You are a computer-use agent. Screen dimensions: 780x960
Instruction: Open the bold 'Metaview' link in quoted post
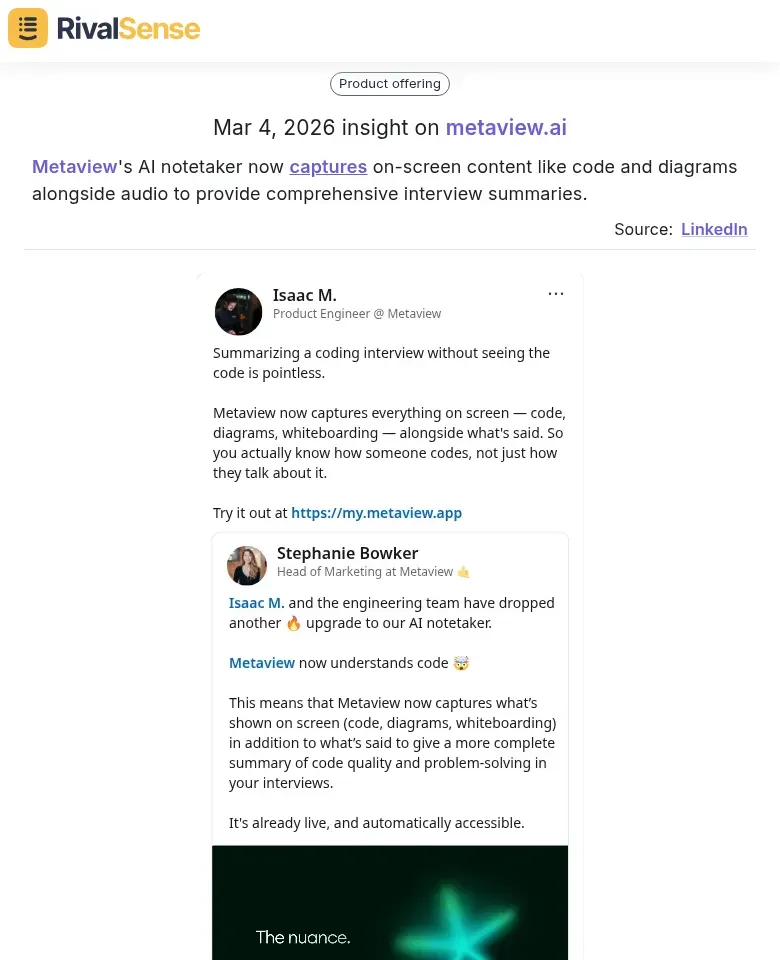pos(262,662)
